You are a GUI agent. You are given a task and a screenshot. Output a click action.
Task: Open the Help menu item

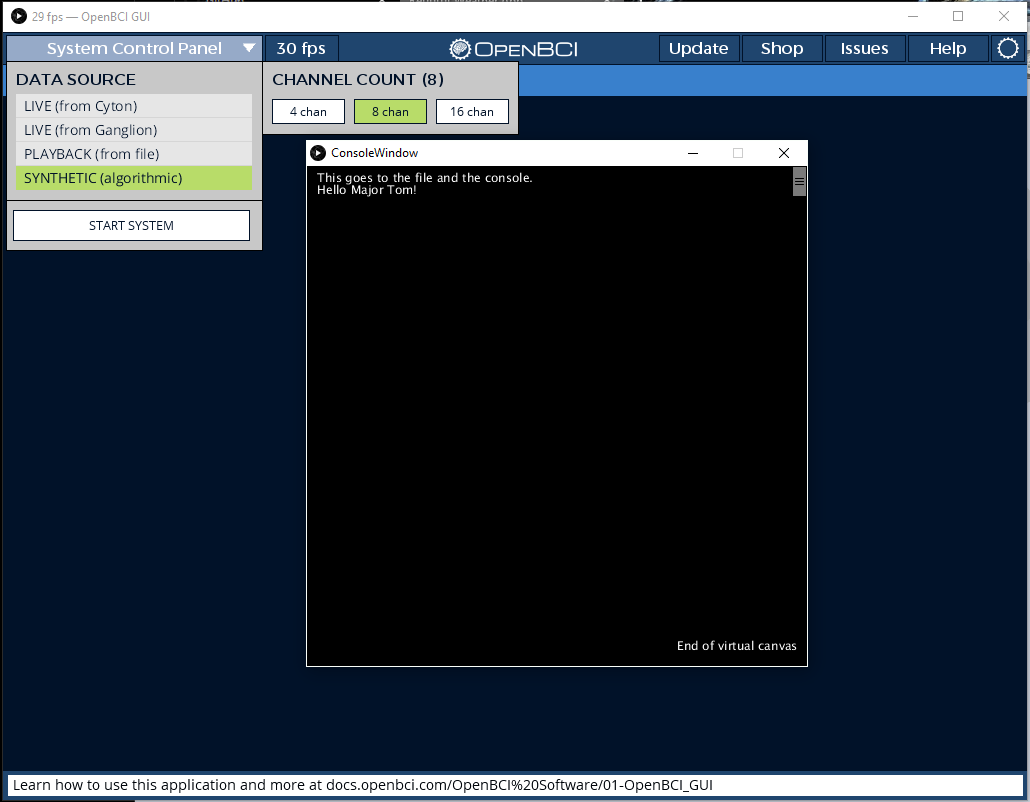click(x=948, y=47)
